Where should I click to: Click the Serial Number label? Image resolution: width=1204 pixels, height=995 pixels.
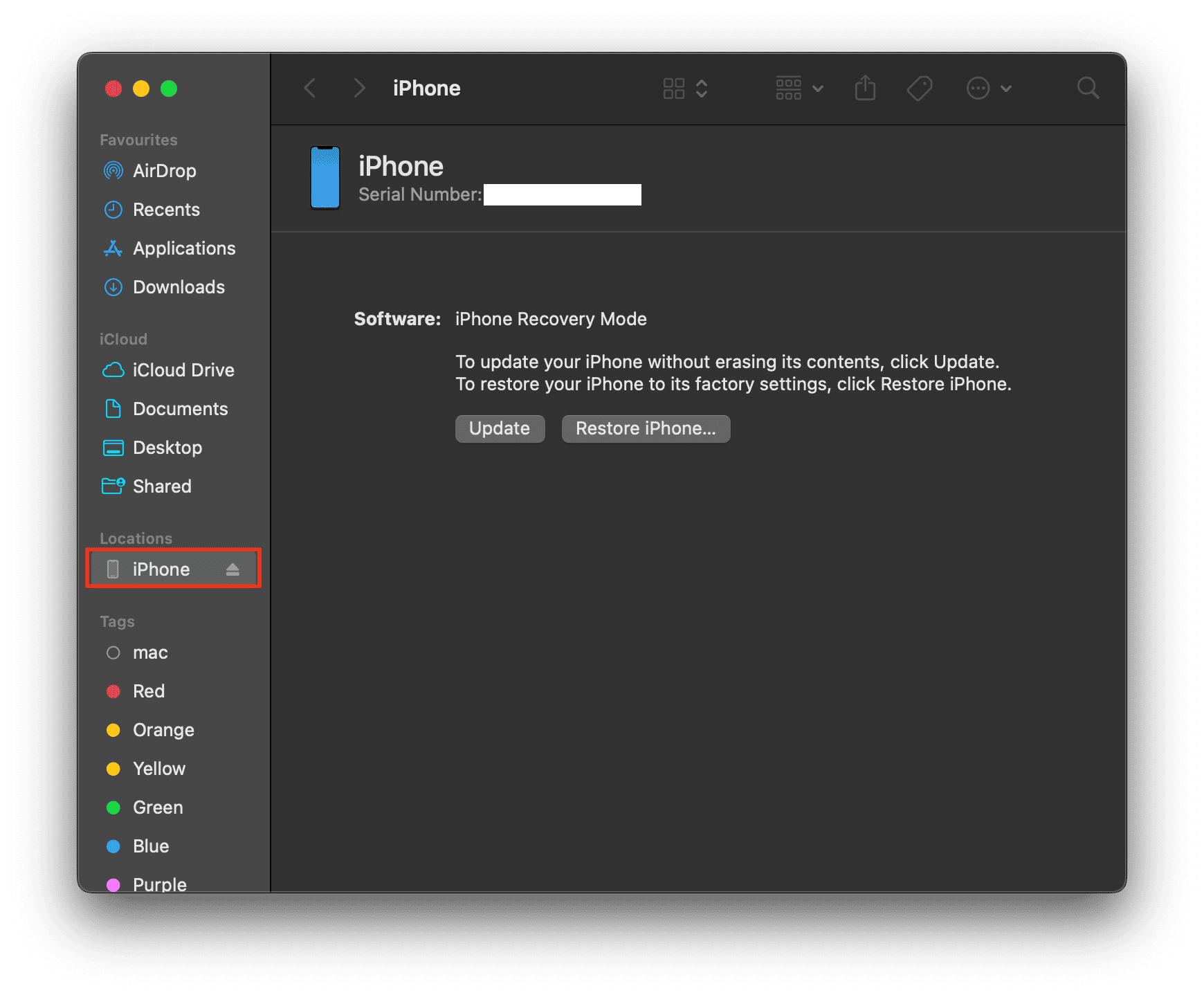420,194
